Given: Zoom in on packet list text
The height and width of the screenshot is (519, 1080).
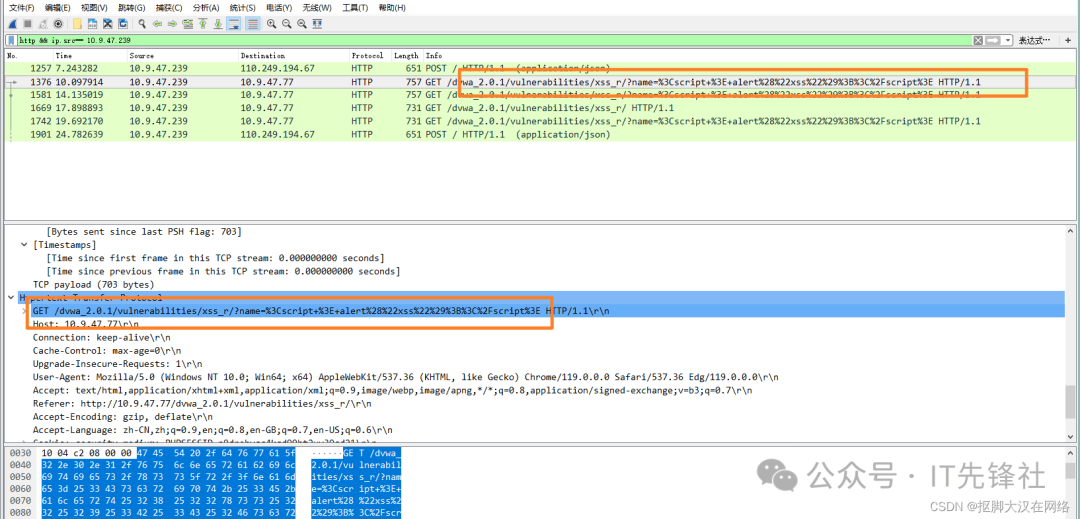Looking at the screenshot, I should [x=272, y=23].
